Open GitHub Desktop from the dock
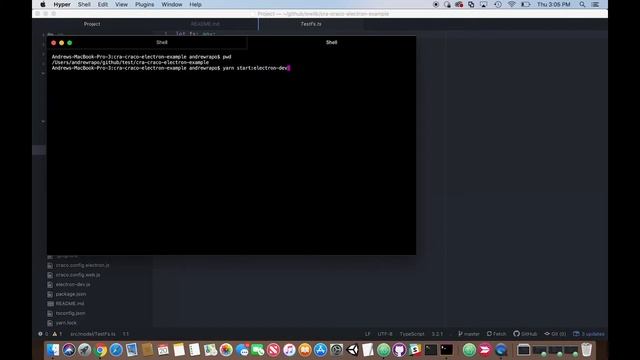640x360 pixels. pyautogui.click(x=399, y=350)
